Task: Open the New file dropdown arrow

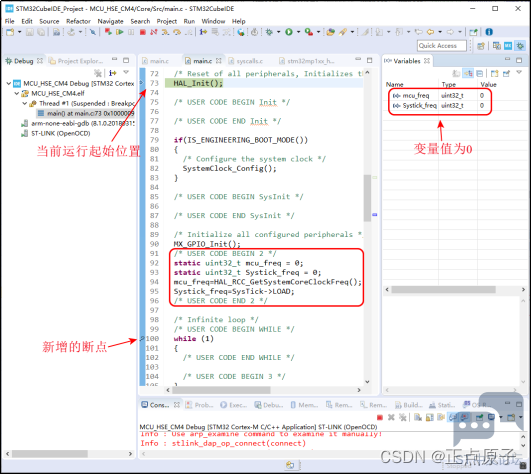Action: point(19,32)
